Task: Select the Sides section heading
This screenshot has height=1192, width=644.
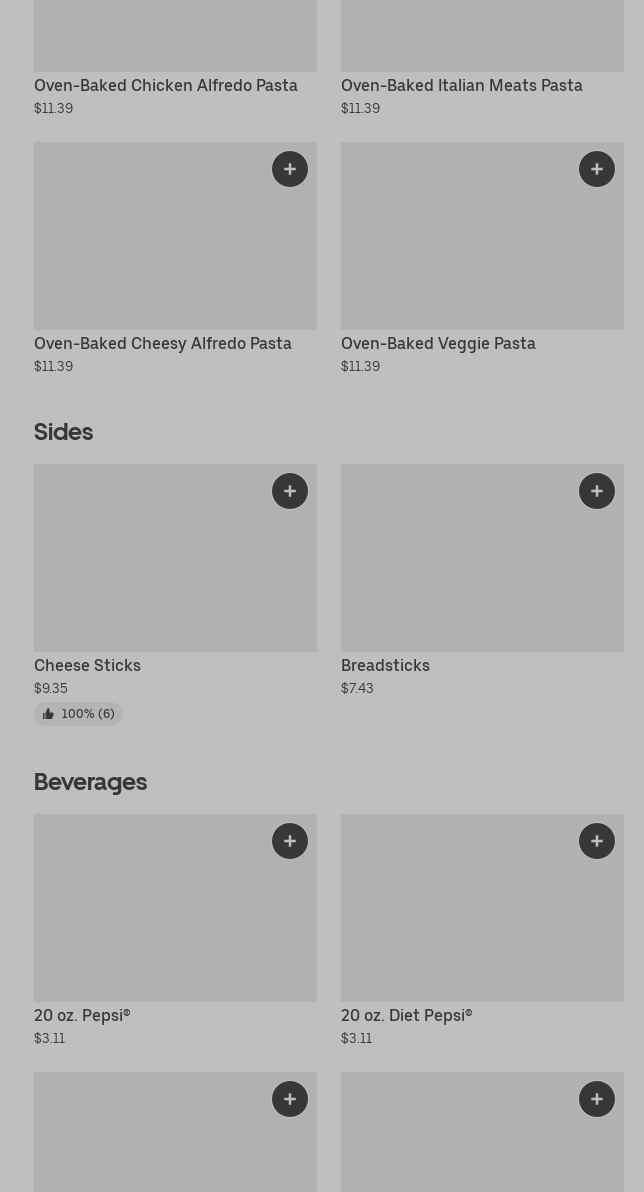Action: pos(64,432)
